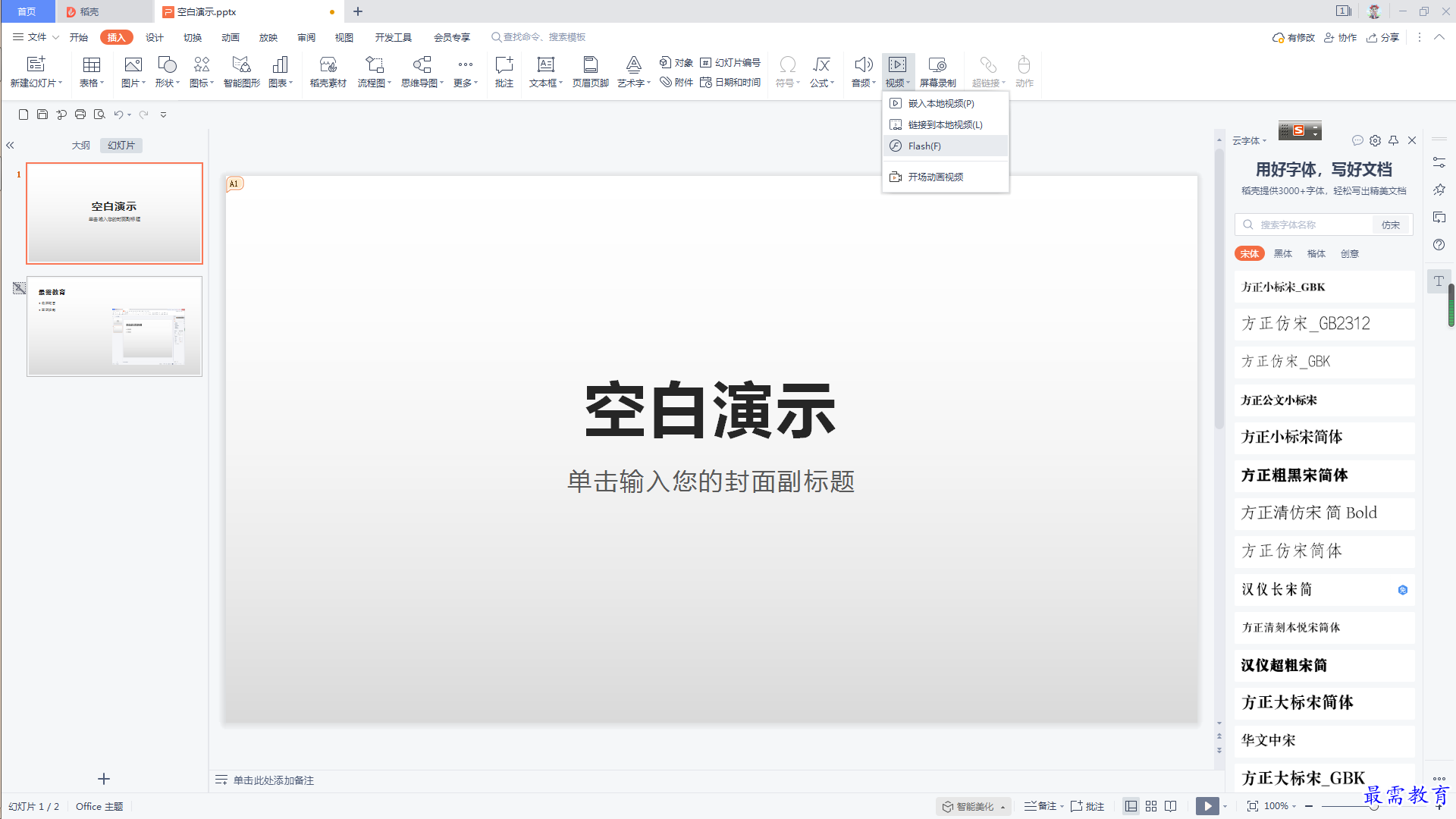Open font panel settings gear icon
The image size is (1456, 819).
1376,140
